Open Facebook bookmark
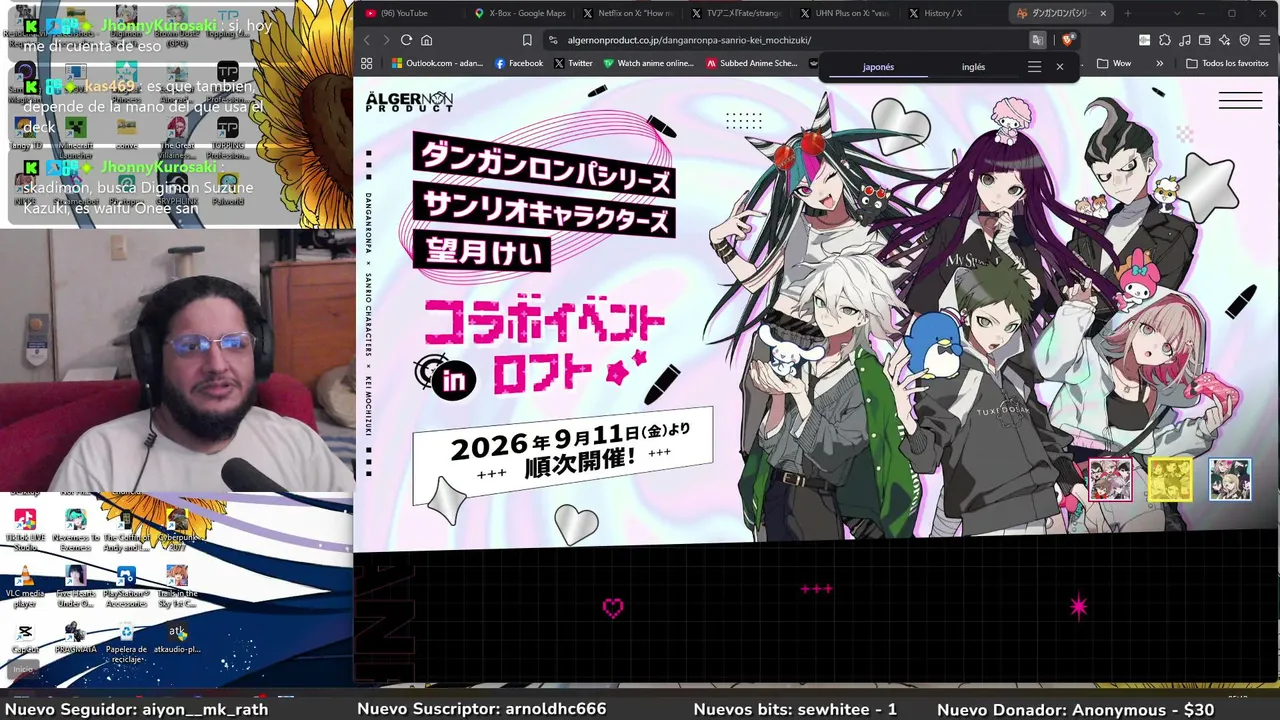This screenshot has height=720, width=1280. 519,63
